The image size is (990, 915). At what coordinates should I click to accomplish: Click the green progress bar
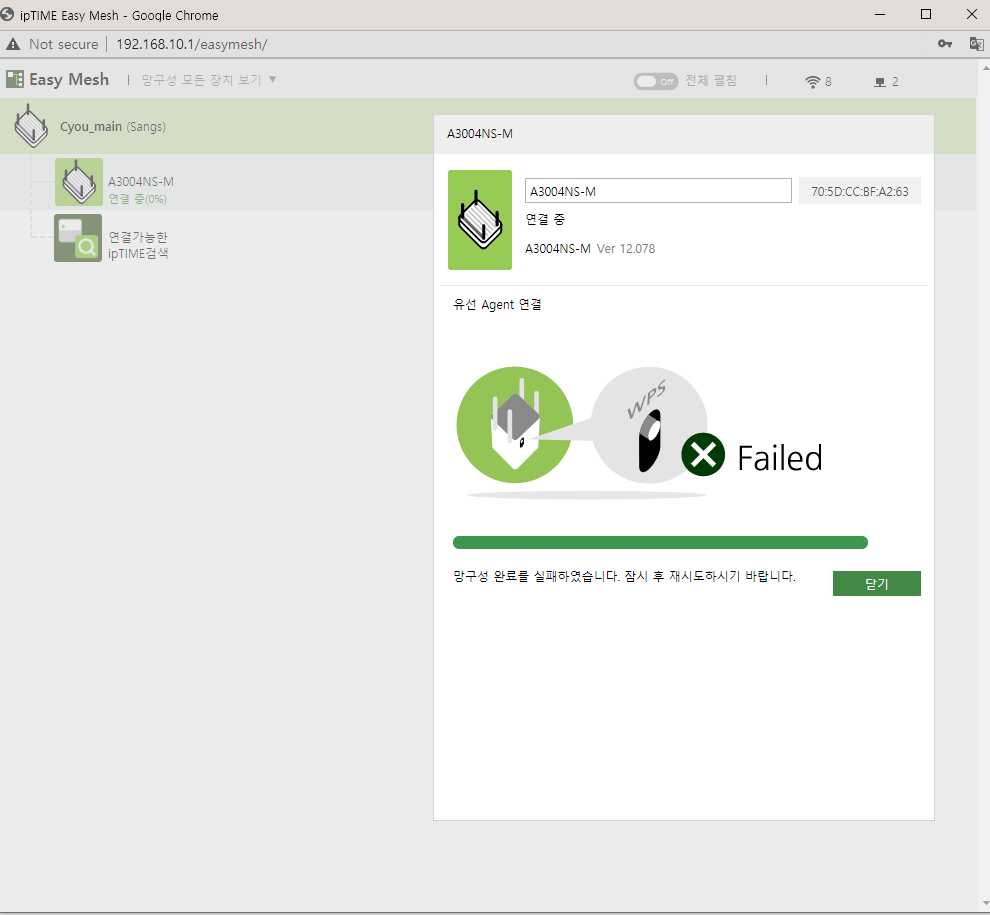(660, 542)
